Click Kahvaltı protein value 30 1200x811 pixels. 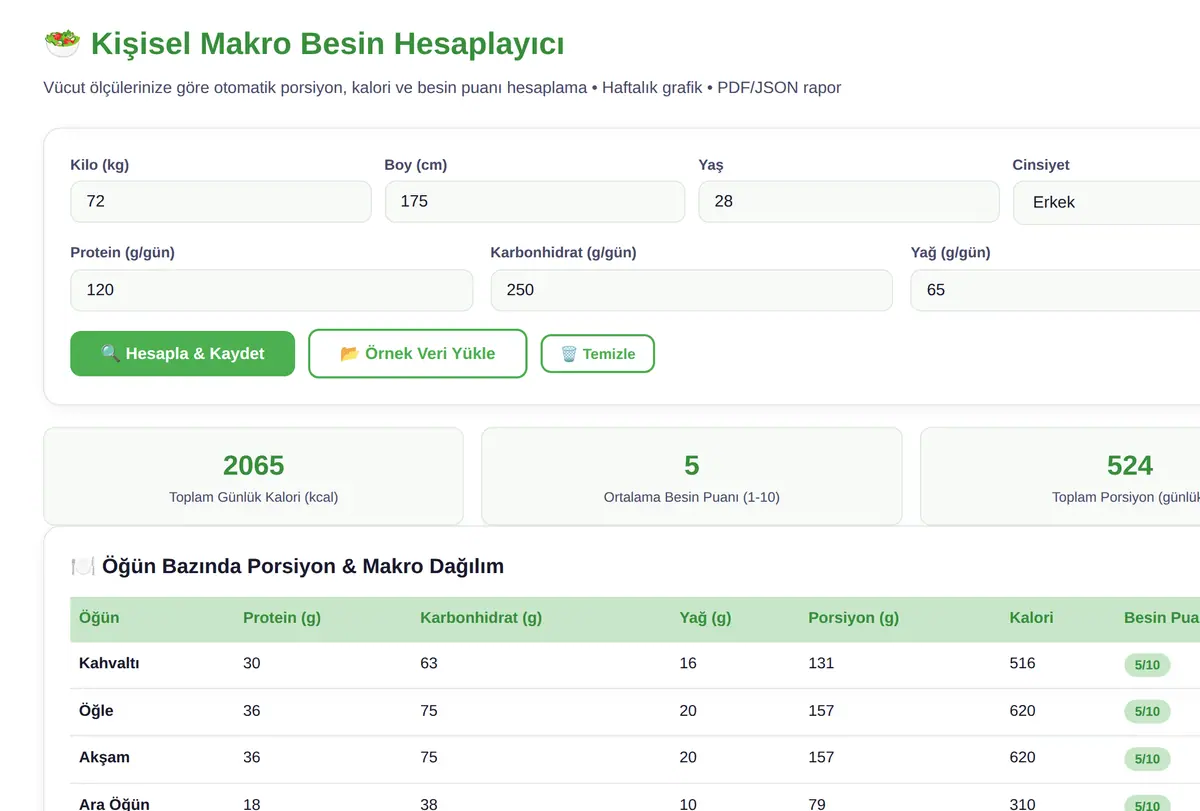(252, 663)
